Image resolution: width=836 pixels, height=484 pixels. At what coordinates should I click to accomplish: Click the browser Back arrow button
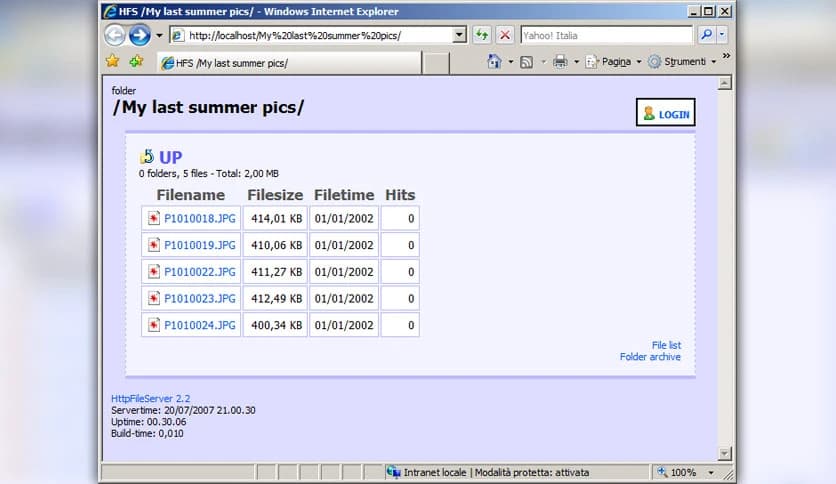115,36
